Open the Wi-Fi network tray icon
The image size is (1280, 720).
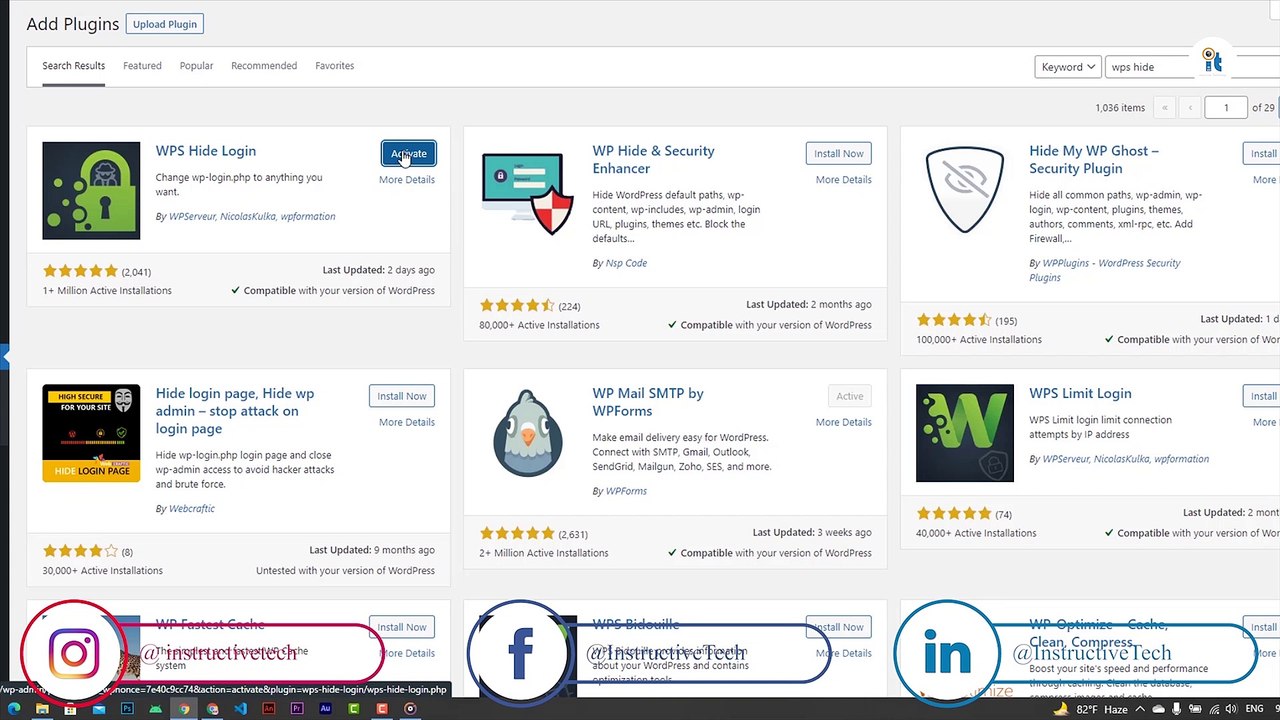1214,709
